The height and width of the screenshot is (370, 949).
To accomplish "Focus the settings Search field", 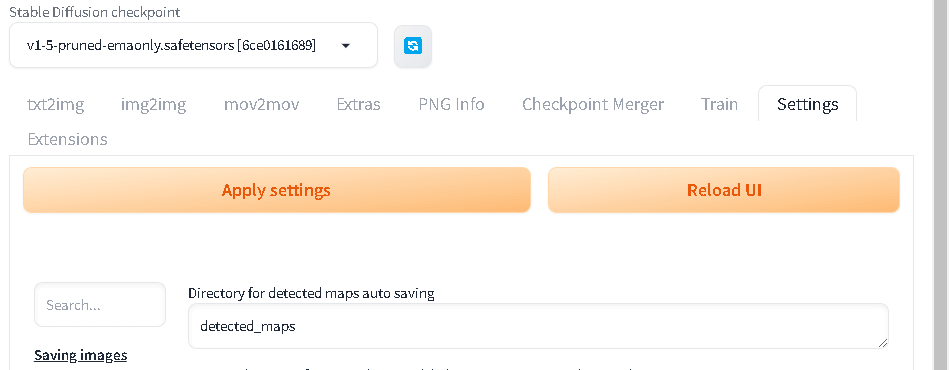I will [x=100, y=305].
